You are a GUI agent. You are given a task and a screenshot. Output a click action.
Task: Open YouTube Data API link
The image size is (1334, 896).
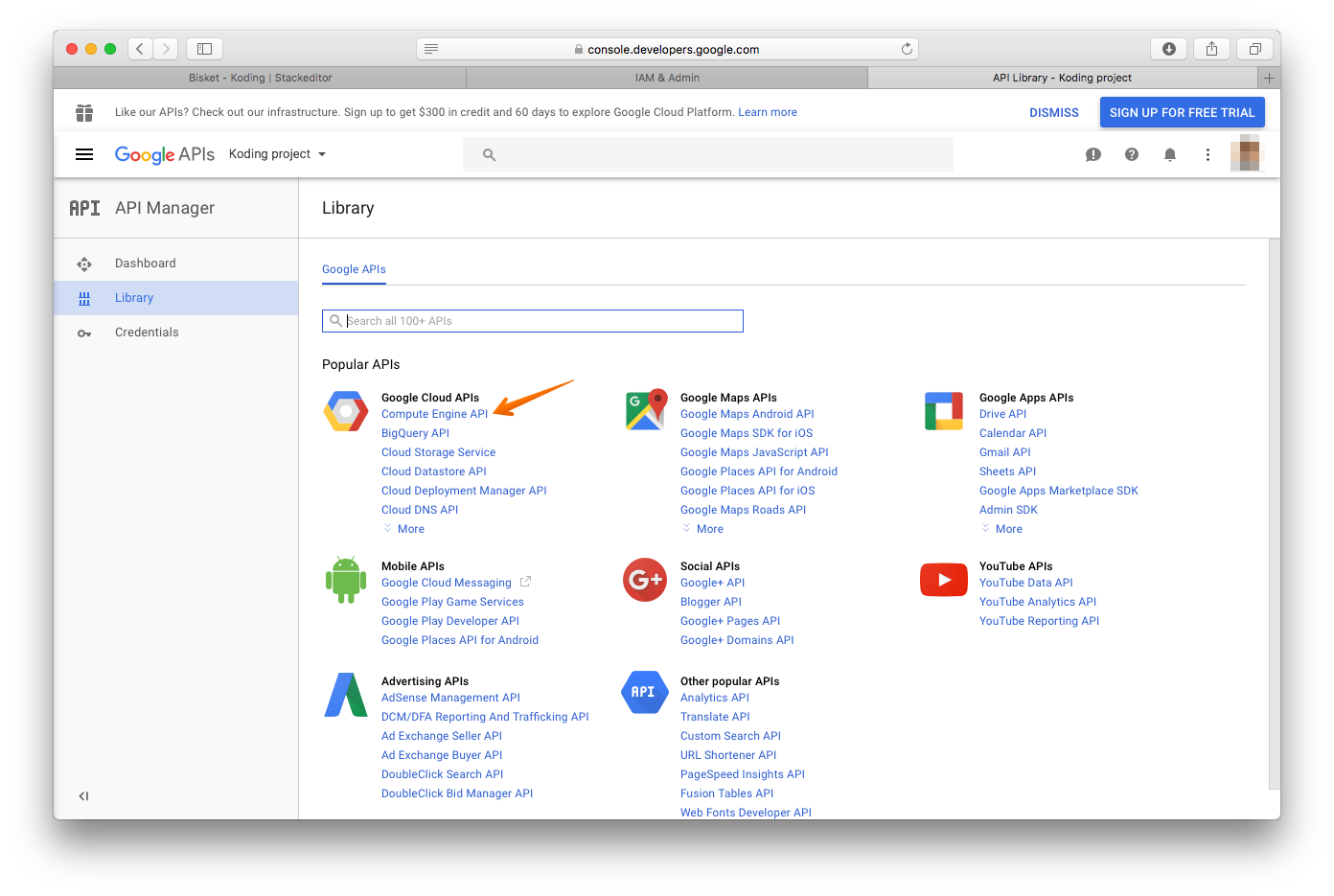[x=1025, y=583]
